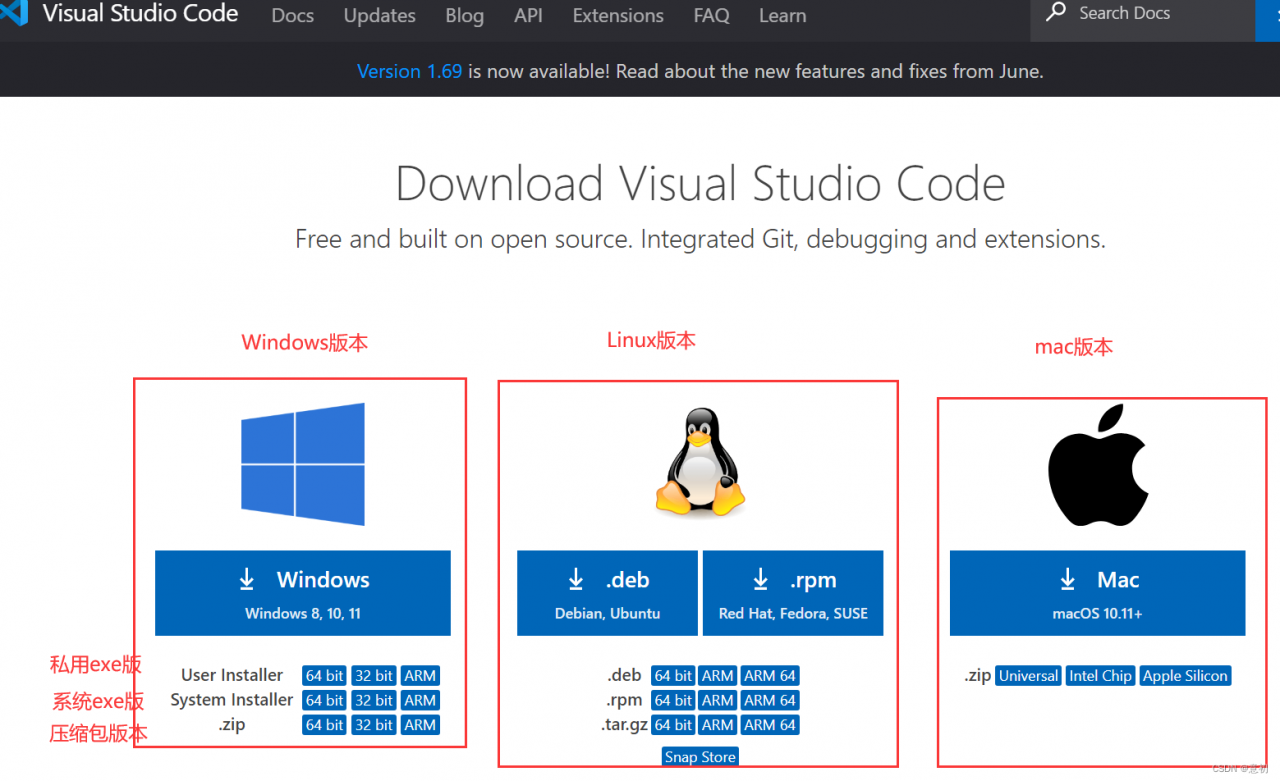Open the Docs menu item
This screenshot has height=781, width=1280.
[293, 16]
